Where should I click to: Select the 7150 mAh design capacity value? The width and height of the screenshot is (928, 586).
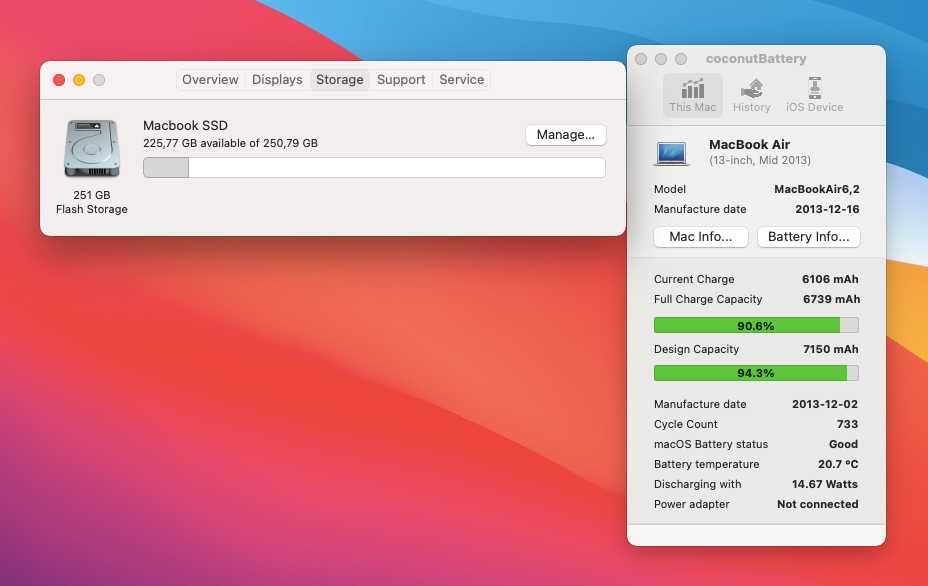(x=830, y=349)
